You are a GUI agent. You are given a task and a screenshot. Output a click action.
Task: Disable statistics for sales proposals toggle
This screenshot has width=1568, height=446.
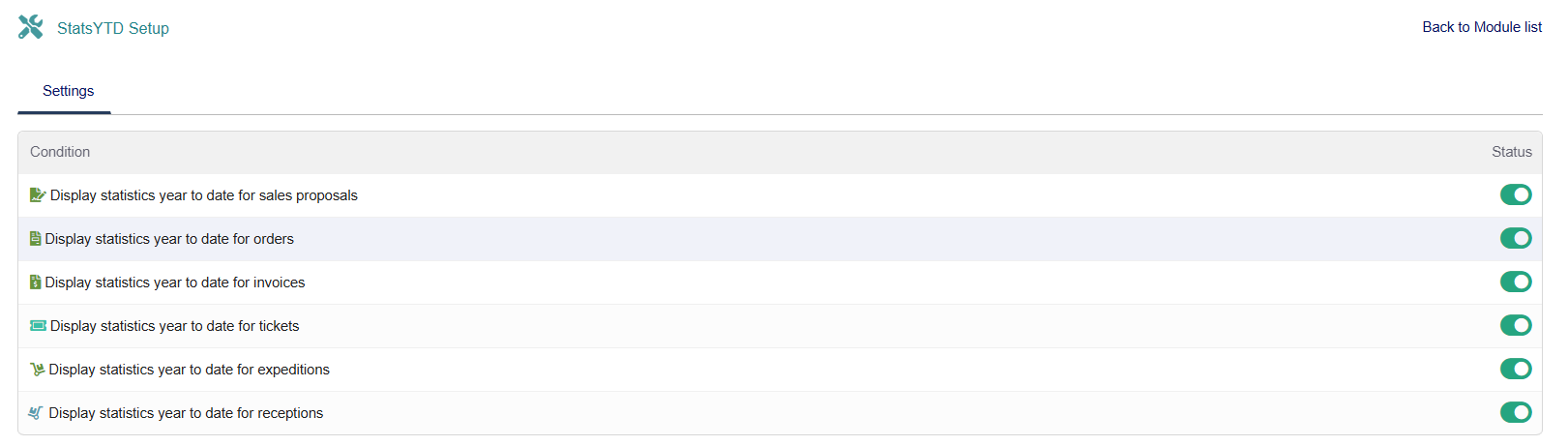pyautogui.click(x=1515, y=195)
